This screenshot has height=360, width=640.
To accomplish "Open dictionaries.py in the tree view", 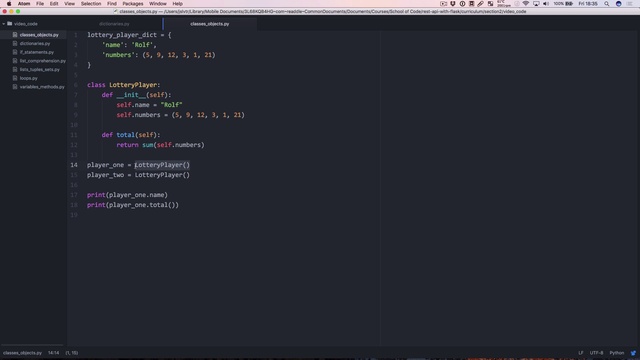I will [x=35, y=44].
